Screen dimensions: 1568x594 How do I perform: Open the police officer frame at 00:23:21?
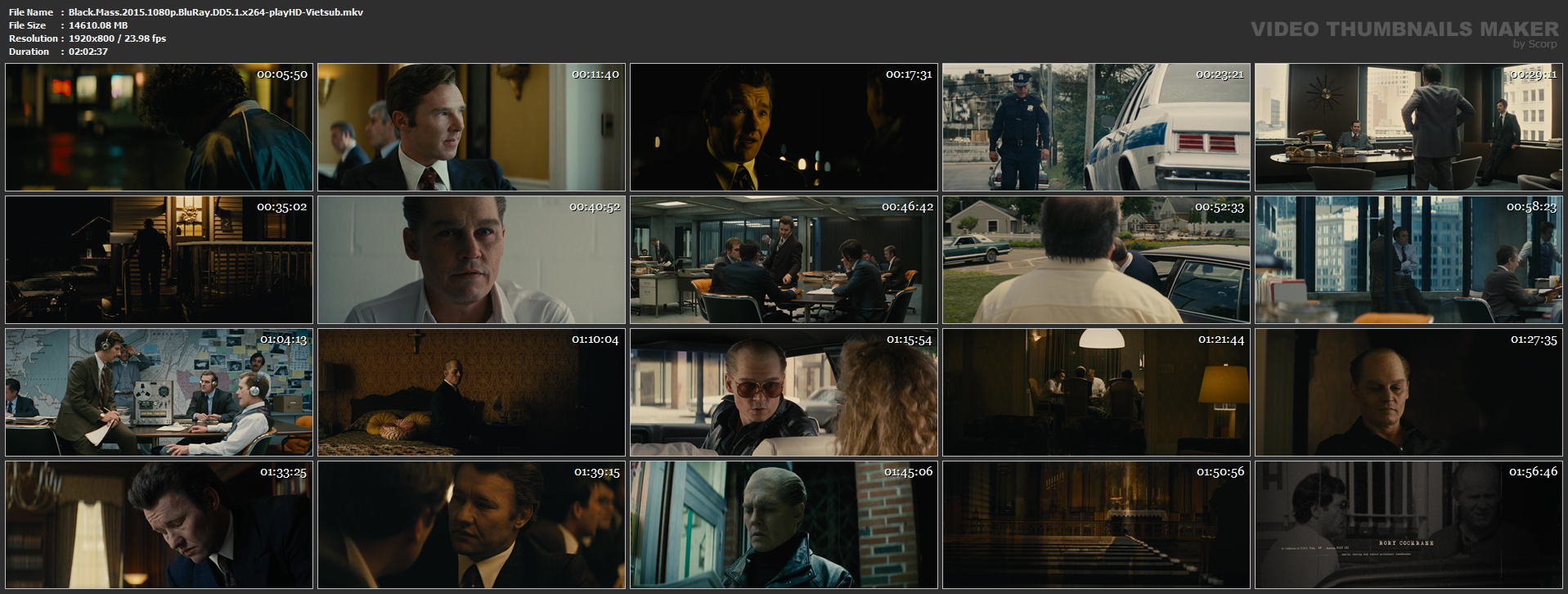(x=1096, y=127)
